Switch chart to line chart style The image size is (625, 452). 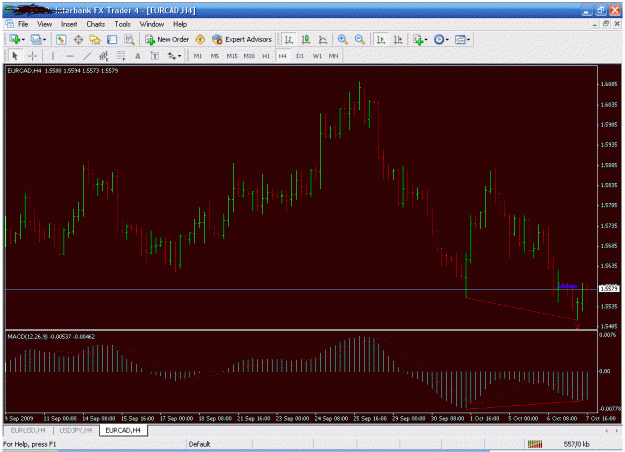coord(322,39)
